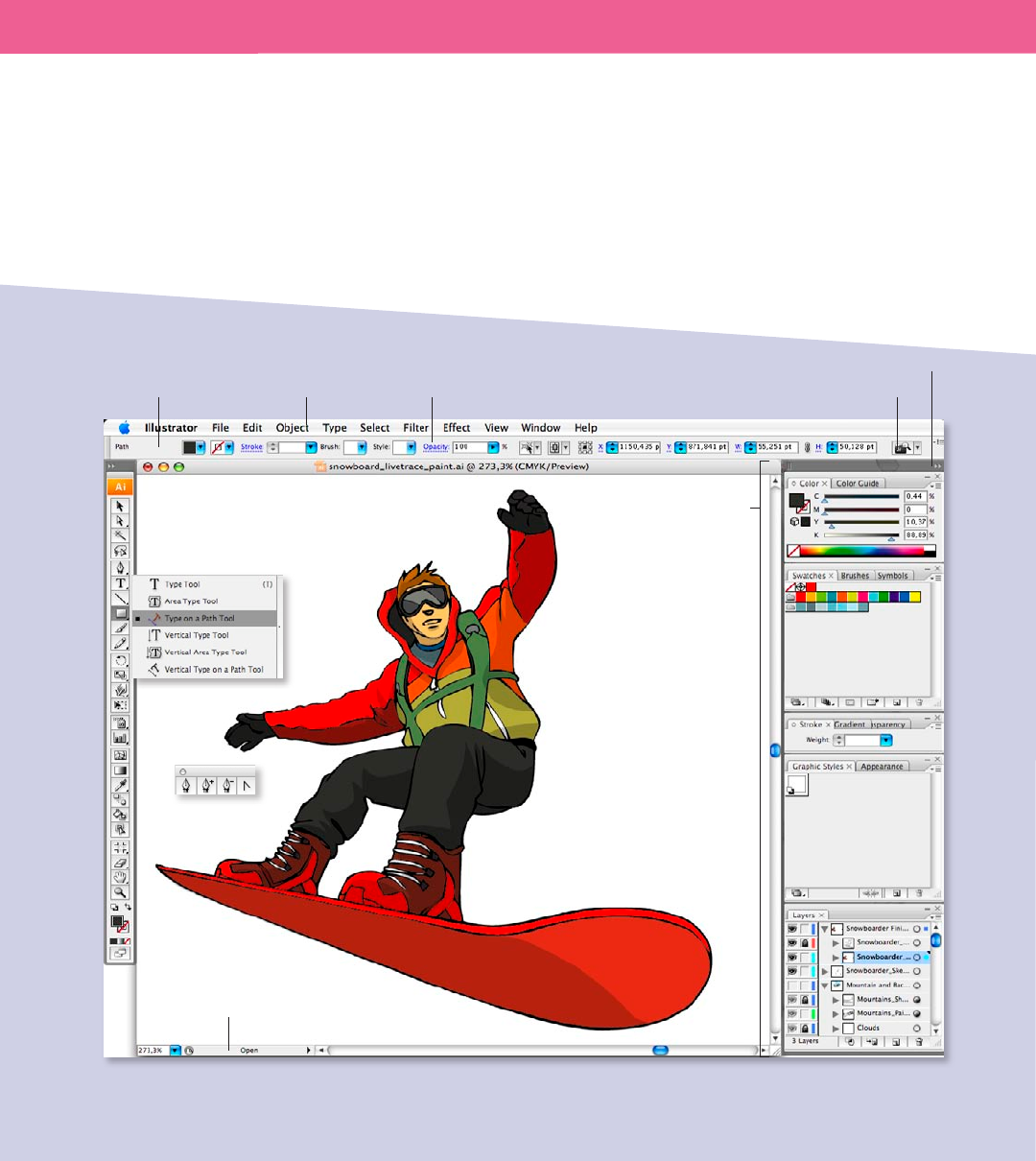The width and height of the screenshot is (1036, 1161).
Task: Select the Blend tool
Action: tap(121, 799)
